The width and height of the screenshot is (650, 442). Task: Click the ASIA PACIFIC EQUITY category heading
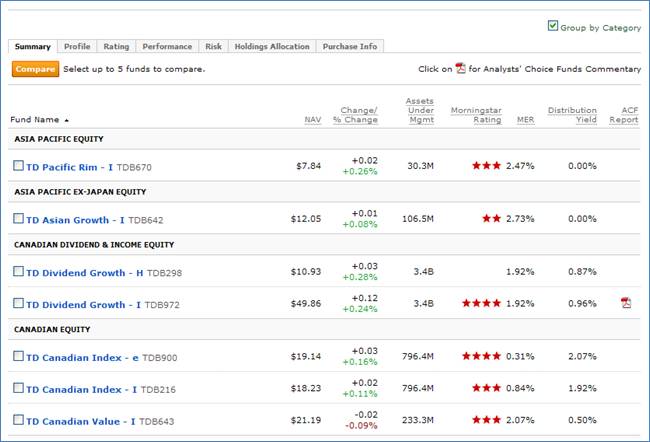(59, 139)
